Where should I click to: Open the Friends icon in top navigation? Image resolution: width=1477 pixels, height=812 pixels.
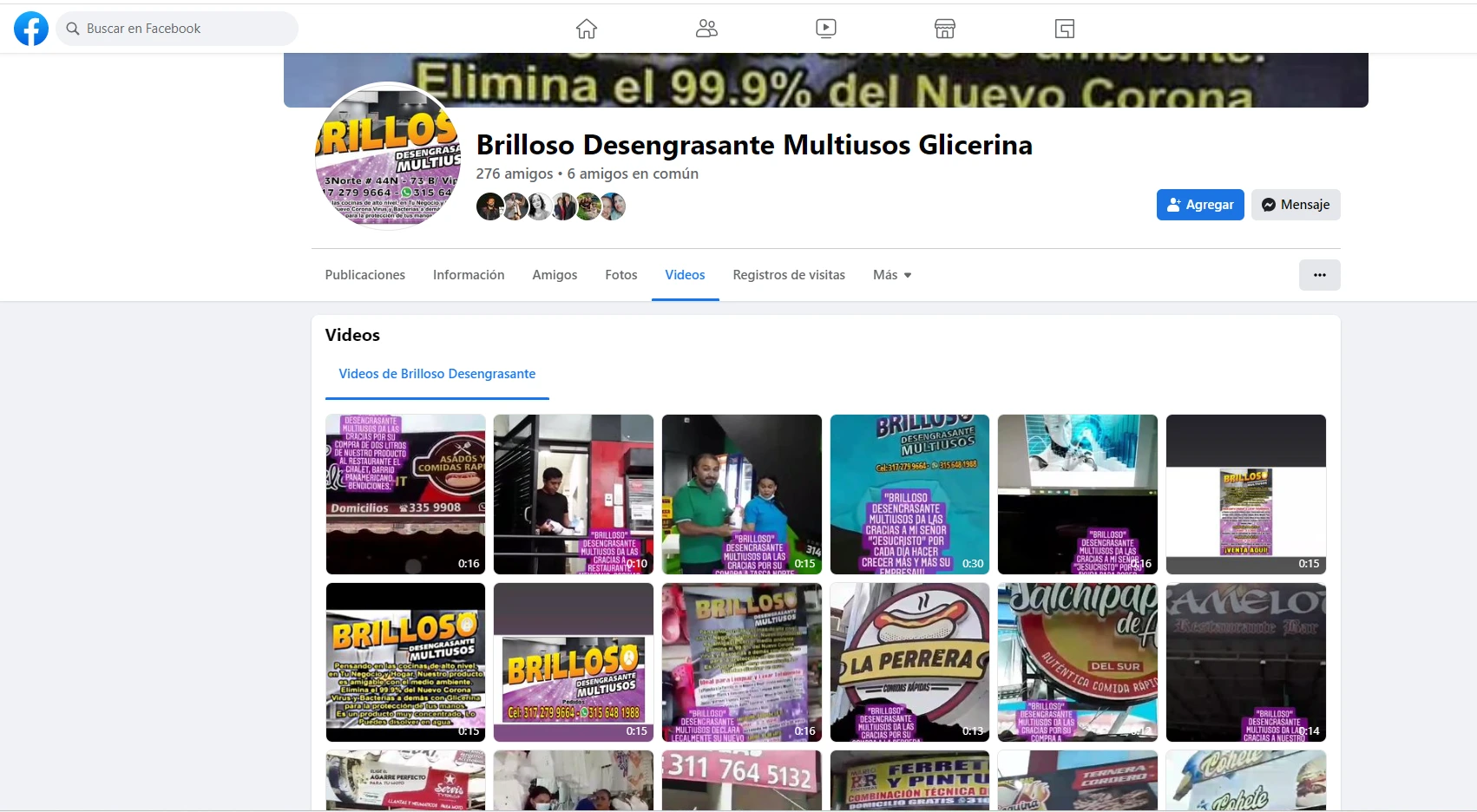click(706, 29)
